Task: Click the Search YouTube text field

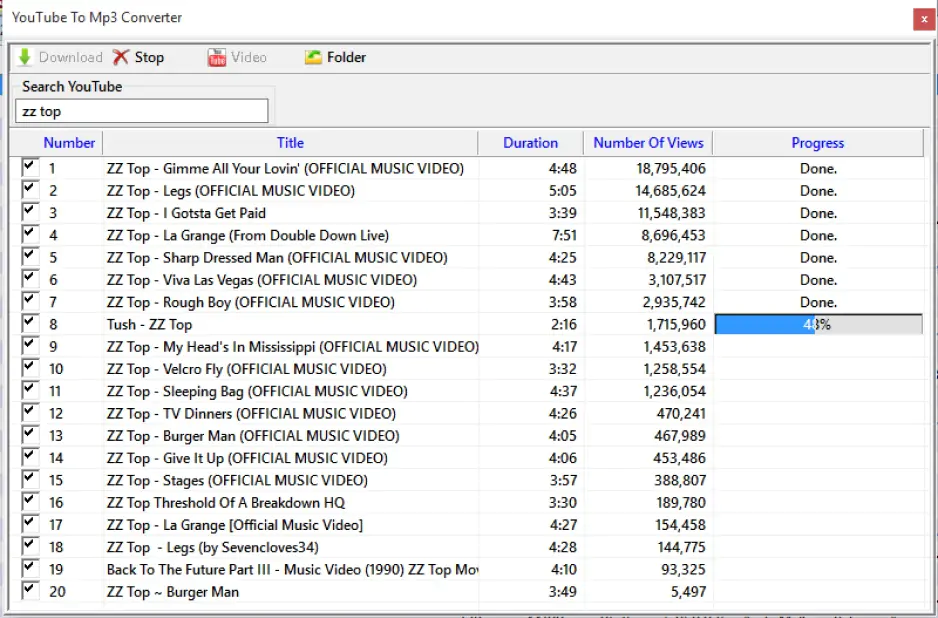Action: pyautogui.click(x=142, y=111)
